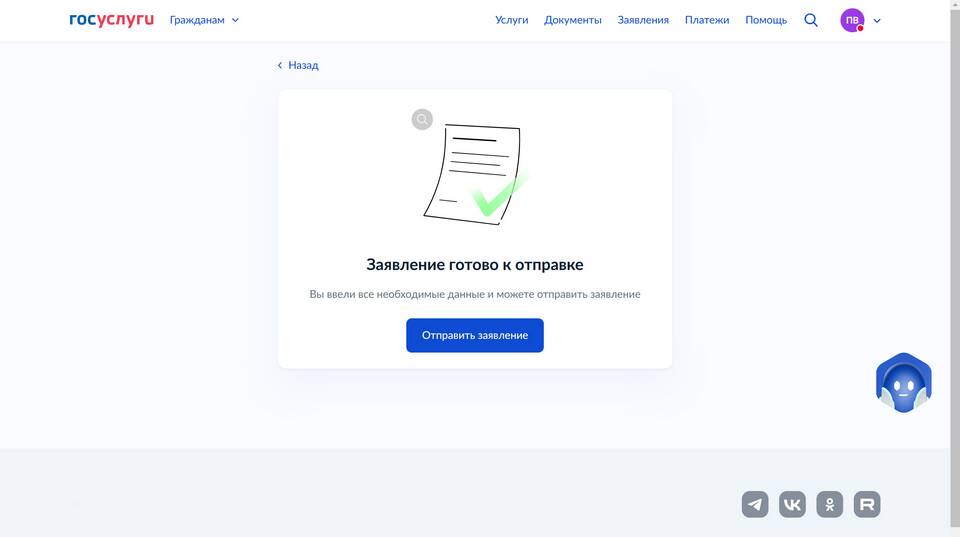Open the blue robot assistant chat
The height and width of the screenshot is (537, 960).
tap(903, 383)
